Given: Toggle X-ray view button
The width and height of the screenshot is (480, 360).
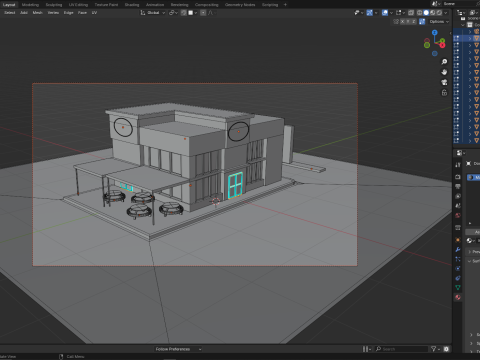Looking at the screenshot, I should (x=411, y=13).
